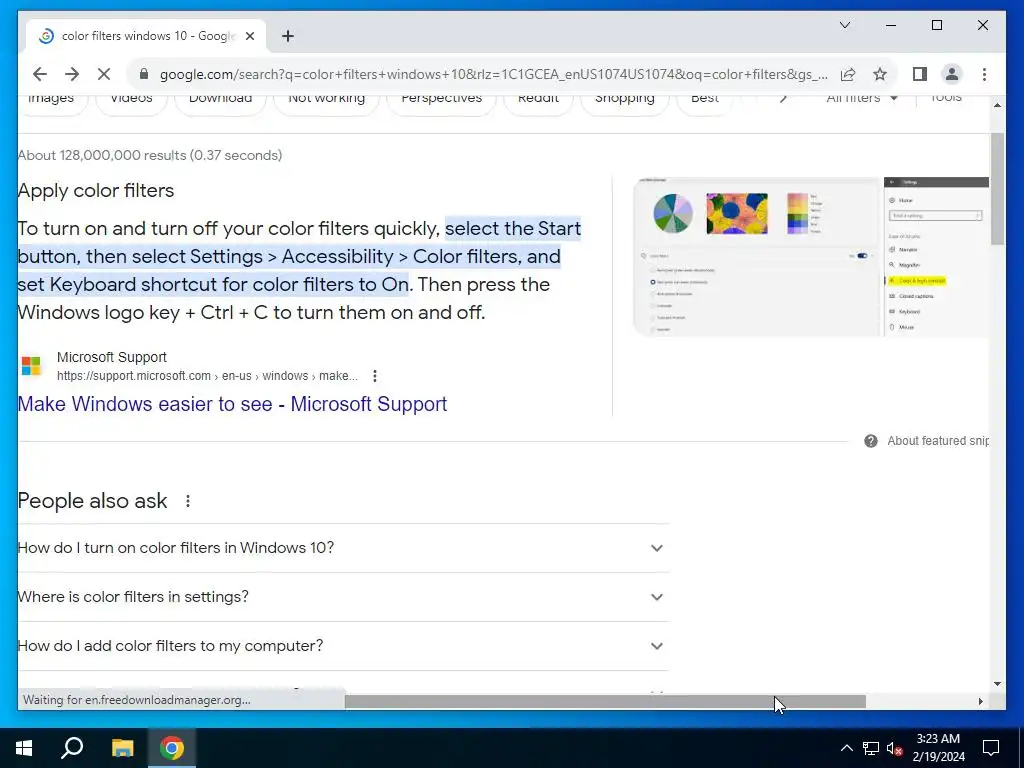Screen dimensions: 1024x768
Task: Open File Explorer from the taskbar
Action: (x=122, y=748)
